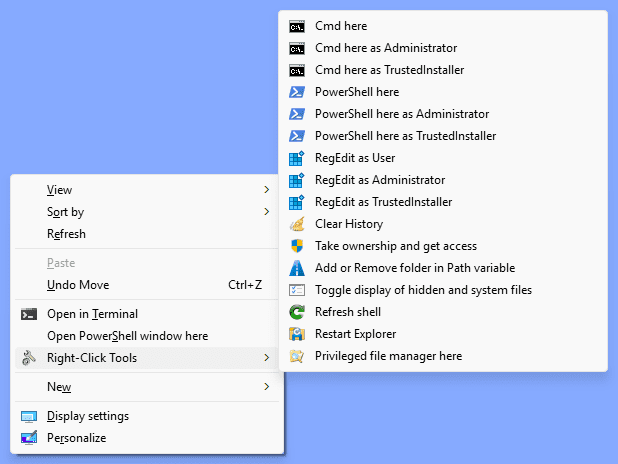Click the Take ownership shield icon
Screen dimensions: 618x464
296,246
